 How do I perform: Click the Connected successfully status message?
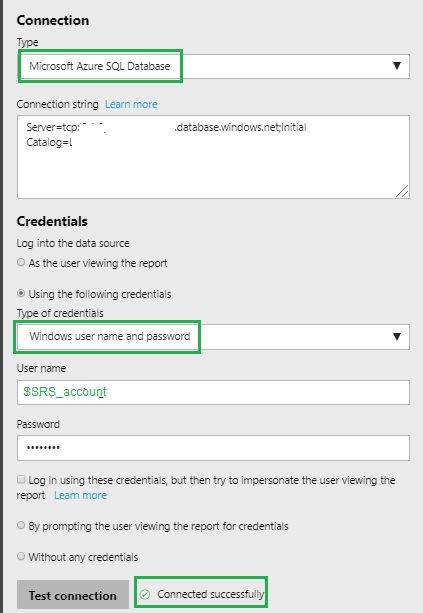tap(210, 594)
